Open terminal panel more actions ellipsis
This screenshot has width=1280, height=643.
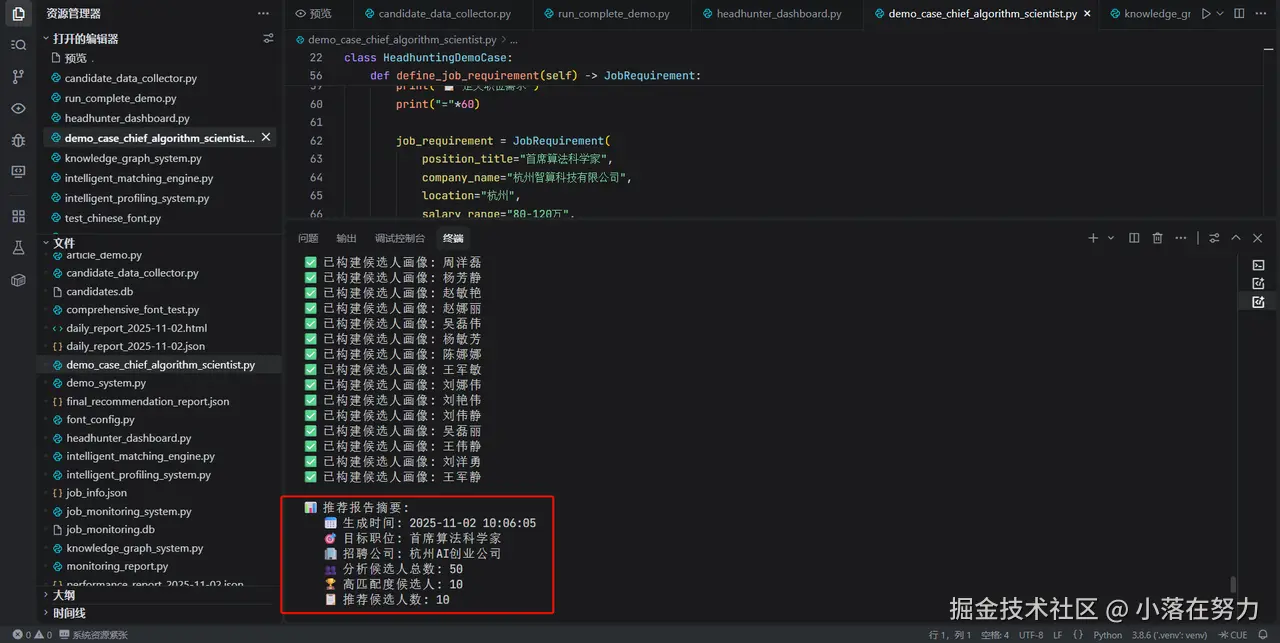(1181, 238)
